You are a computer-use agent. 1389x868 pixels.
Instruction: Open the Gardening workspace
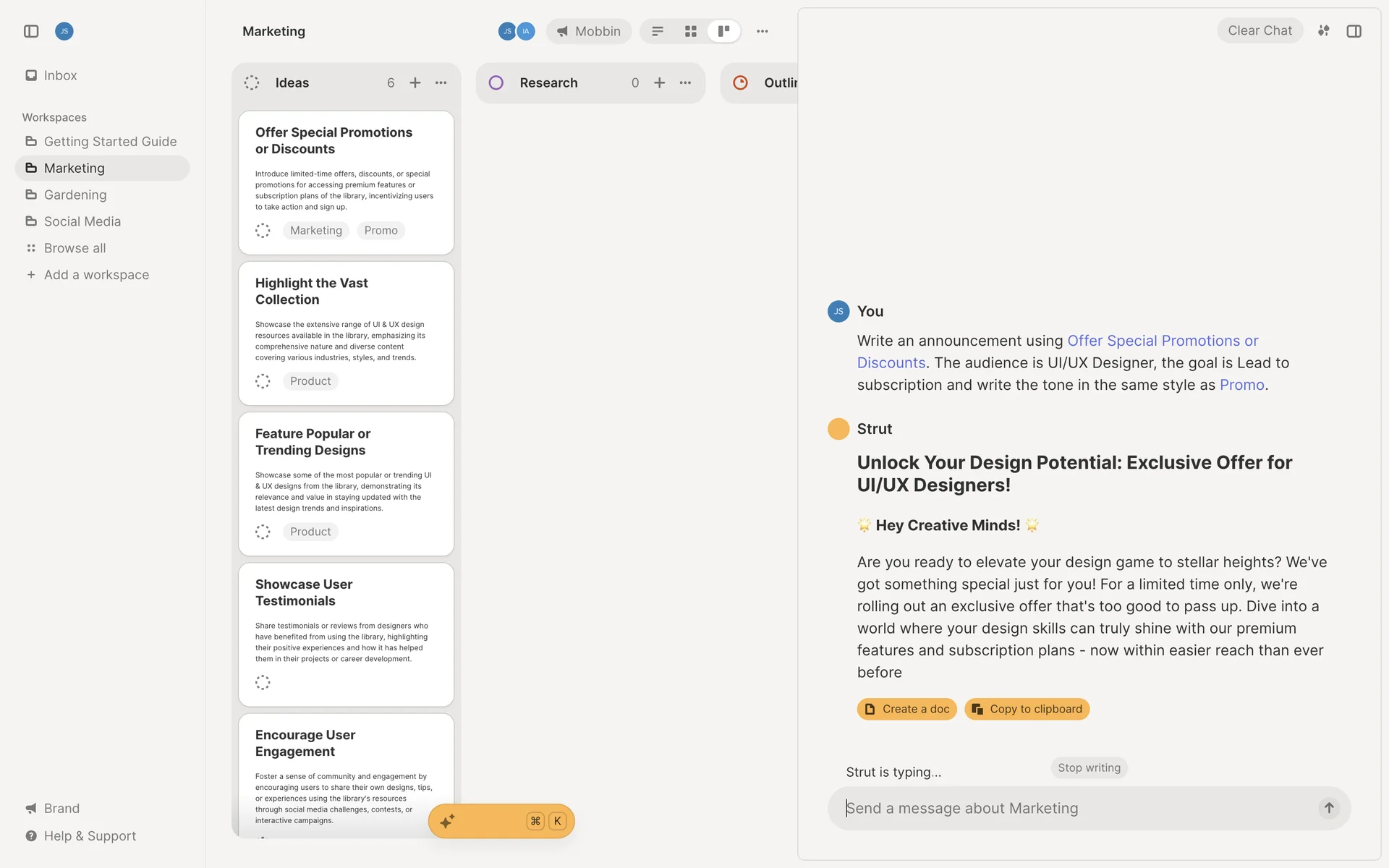(x=75, y=195)
